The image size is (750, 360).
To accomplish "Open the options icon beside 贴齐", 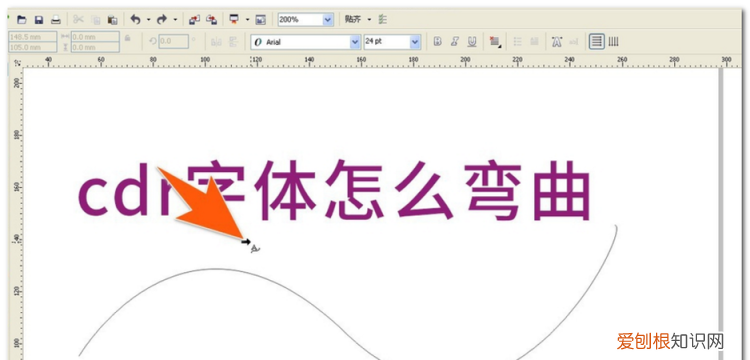I will (382, 20).
